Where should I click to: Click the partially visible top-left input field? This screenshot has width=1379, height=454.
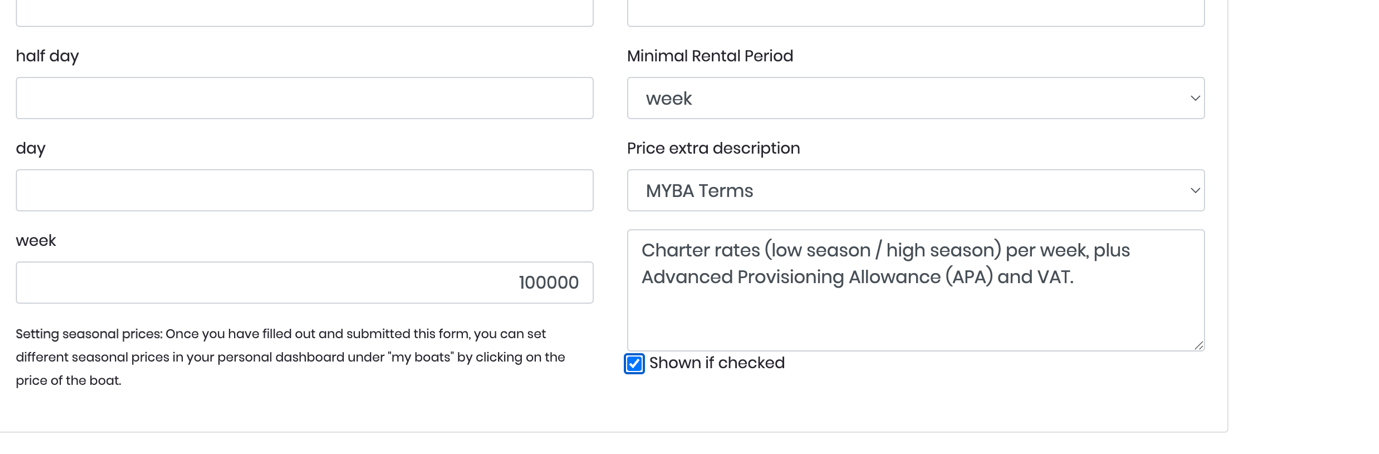(304, 13)
